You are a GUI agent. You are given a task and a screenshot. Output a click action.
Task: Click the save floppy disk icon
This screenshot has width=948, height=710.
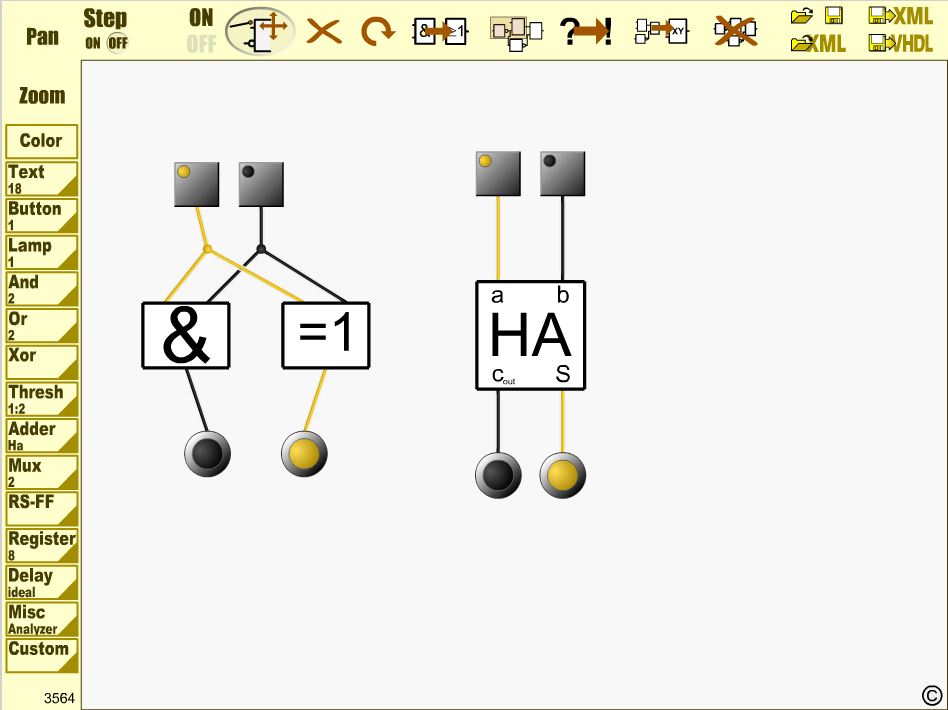coord(833,15)
